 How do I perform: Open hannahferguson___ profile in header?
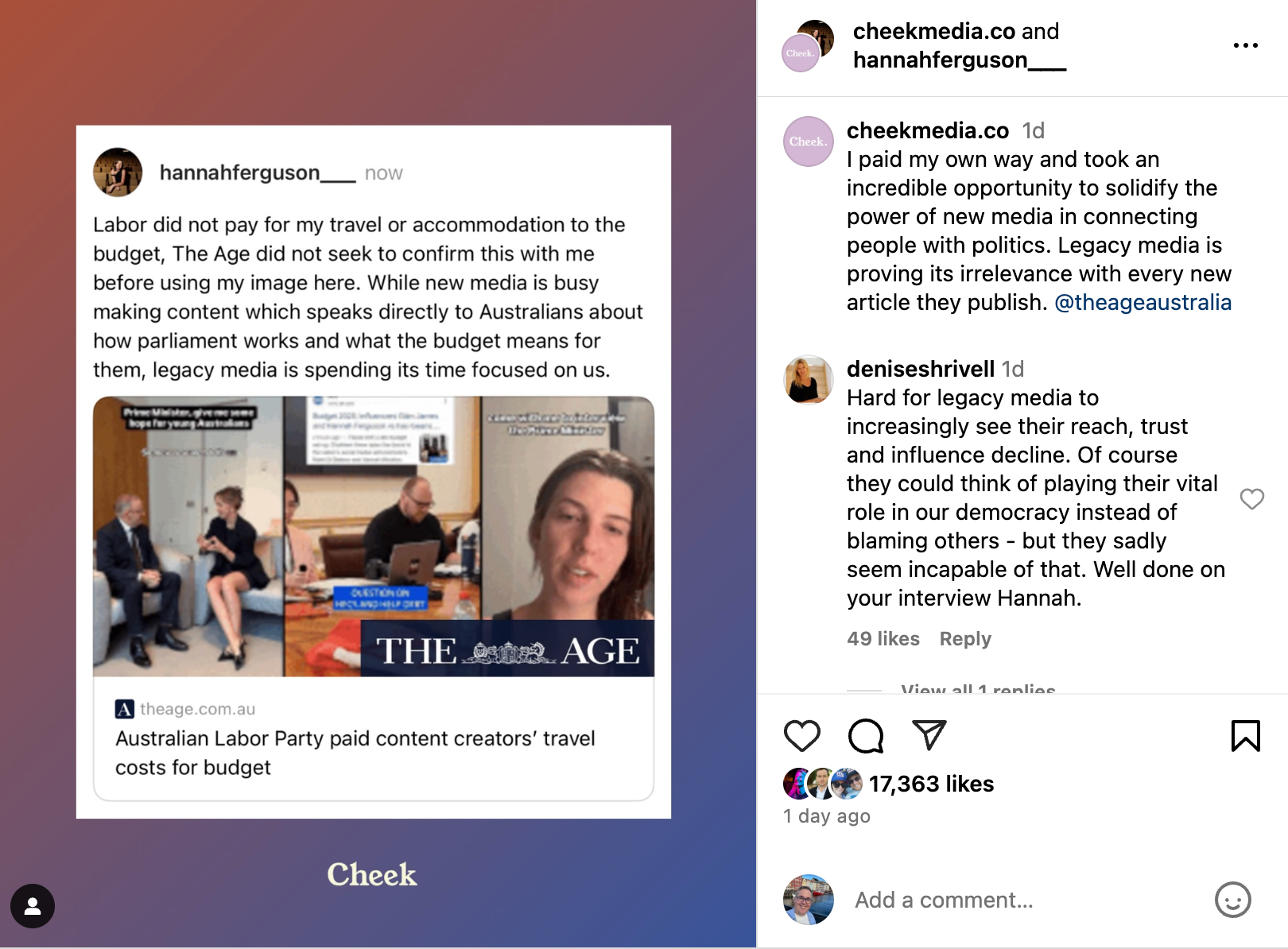[x=960, y=60]
